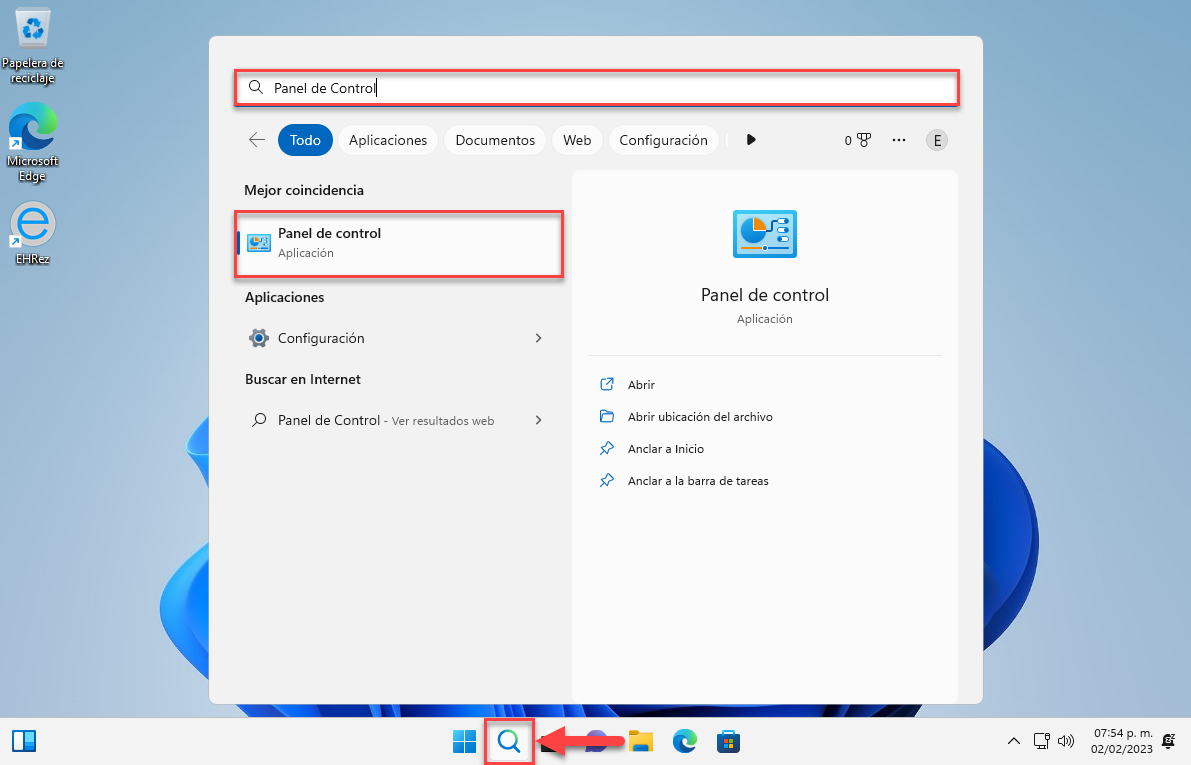Click the search box in the panel
Viewport: 1191px width, 765px height.
[x=596, y=87]
